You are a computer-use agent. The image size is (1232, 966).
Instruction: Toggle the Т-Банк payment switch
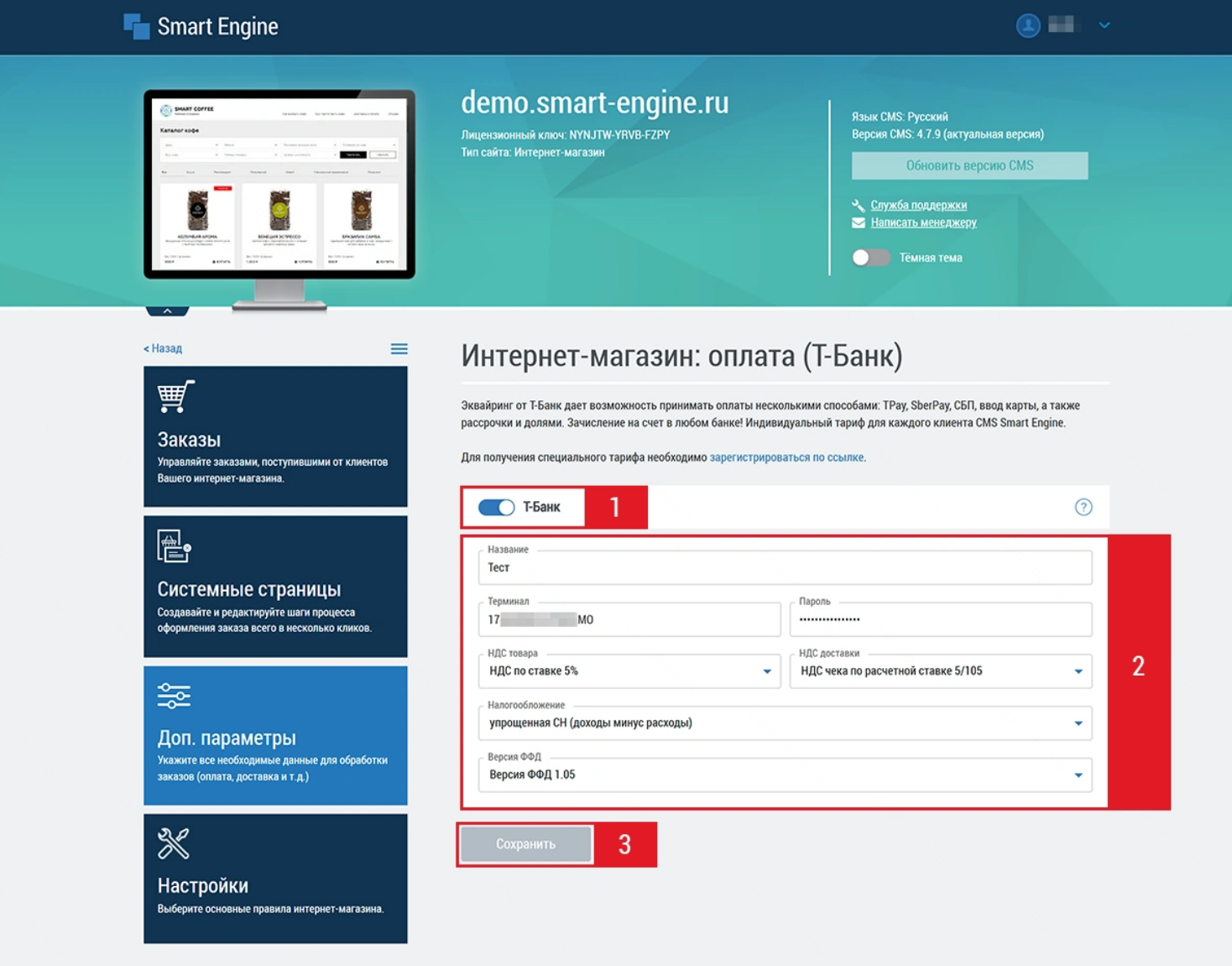tap(496, 507)
